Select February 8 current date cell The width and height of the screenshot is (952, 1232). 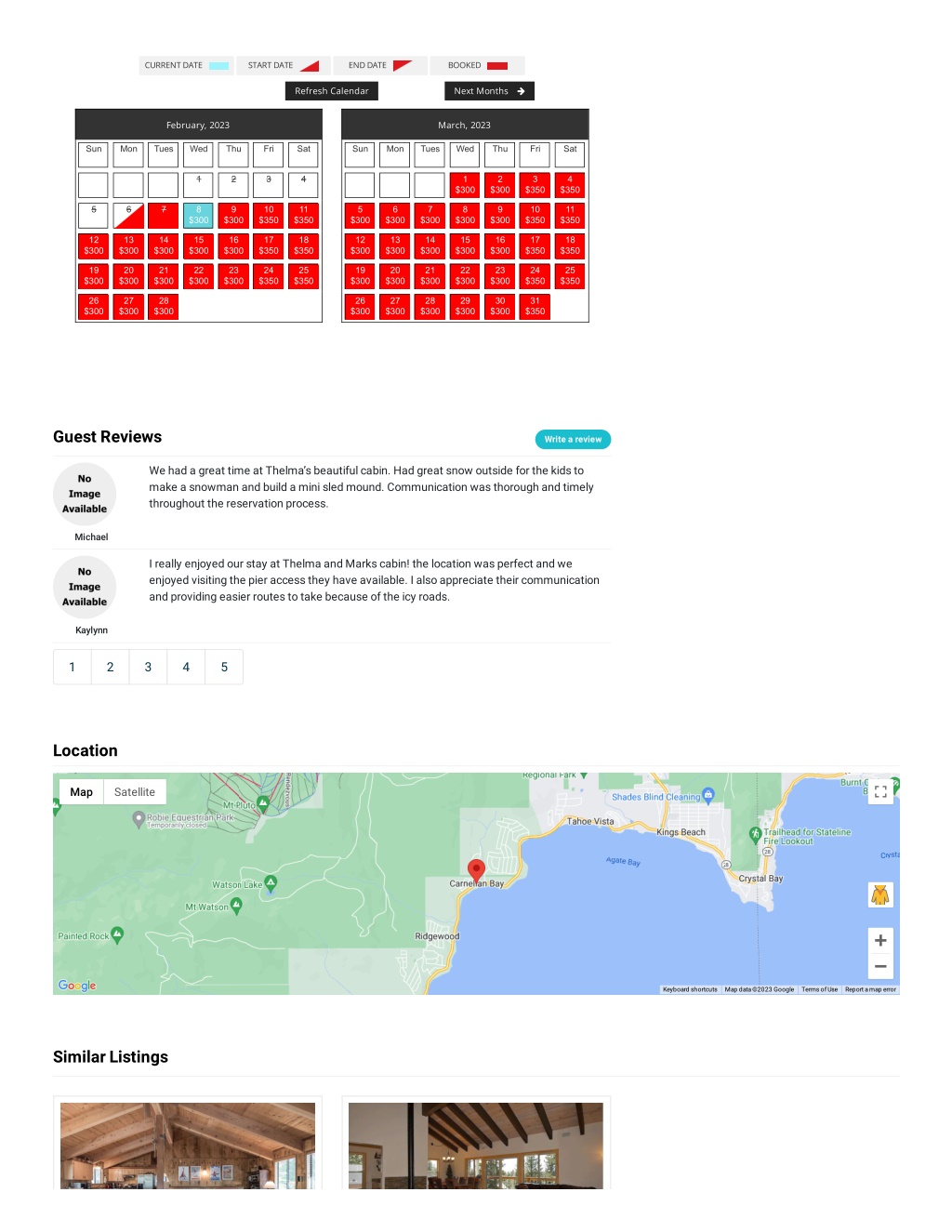click(x=199, y=216)
